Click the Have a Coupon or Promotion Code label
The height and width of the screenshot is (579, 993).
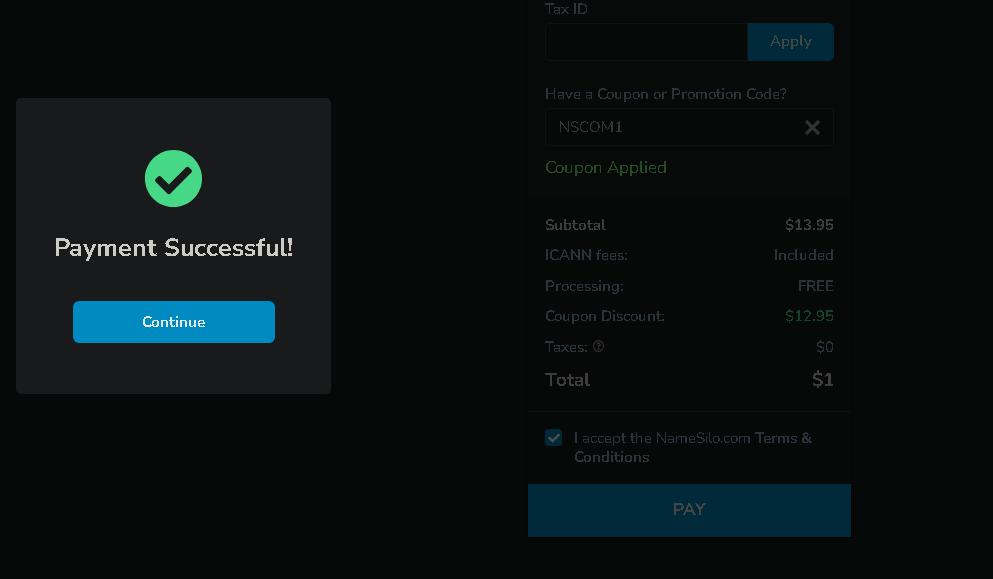tap(666, 94)
